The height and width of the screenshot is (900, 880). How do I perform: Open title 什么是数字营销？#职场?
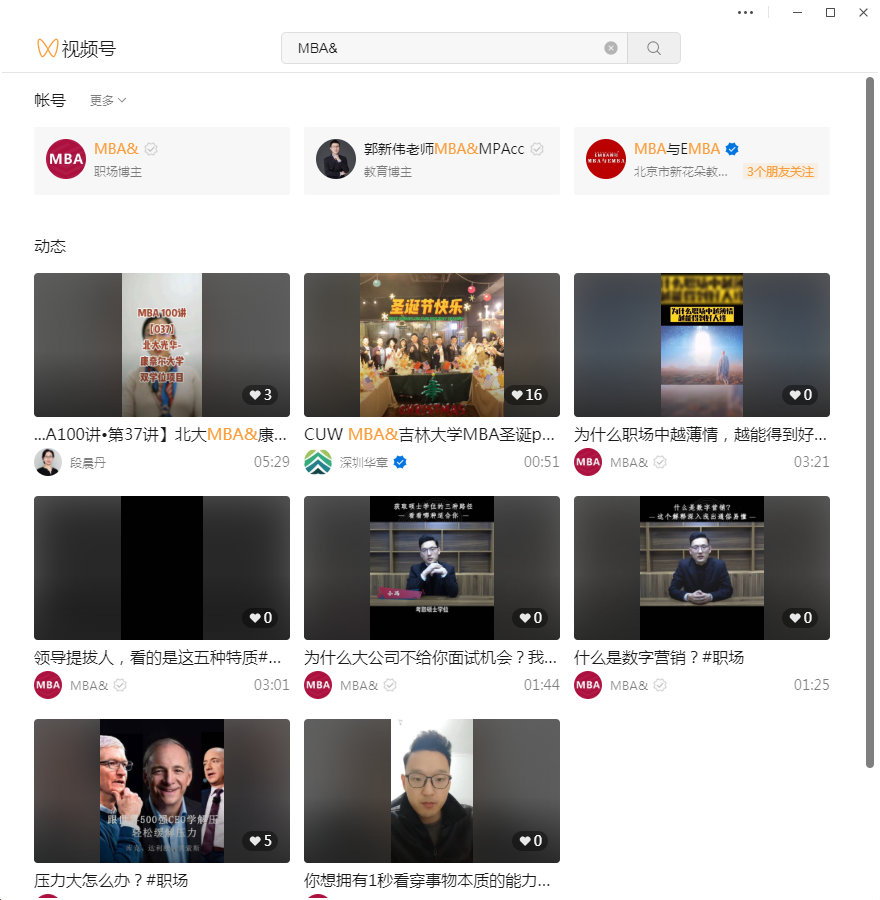click(659, 657)
